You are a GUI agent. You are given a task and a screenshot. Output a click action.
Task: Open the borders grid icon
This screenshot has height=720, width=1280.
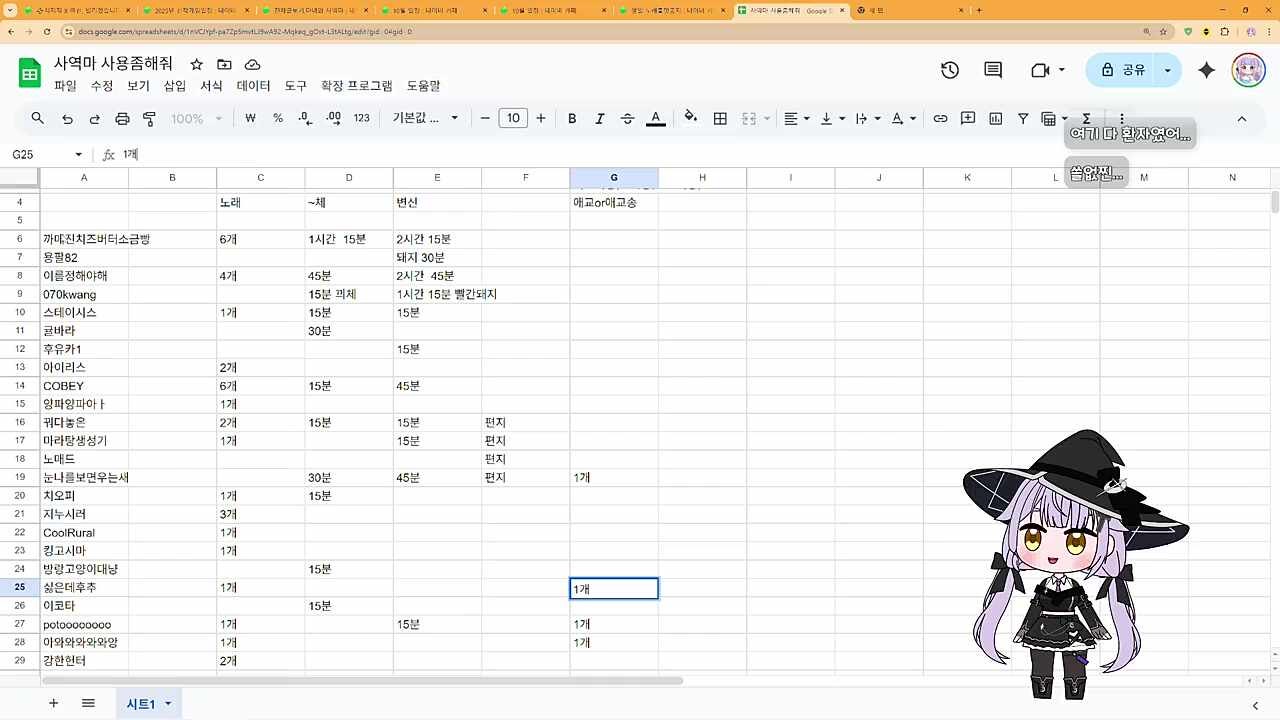(x=720, y=118)
